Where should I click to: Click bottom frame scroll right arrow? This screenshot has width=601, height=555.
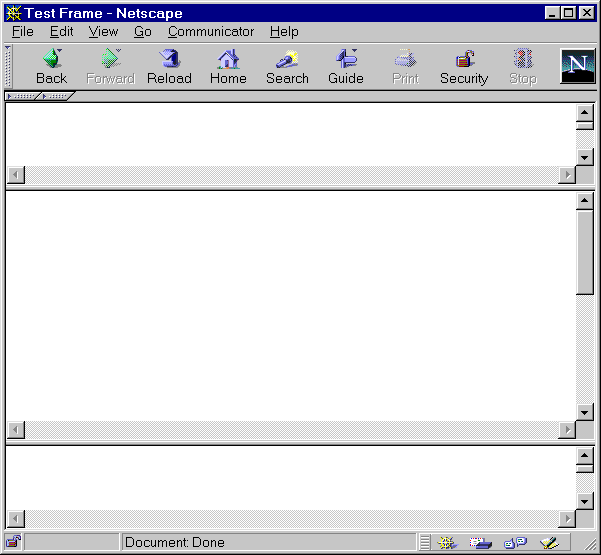567,519
